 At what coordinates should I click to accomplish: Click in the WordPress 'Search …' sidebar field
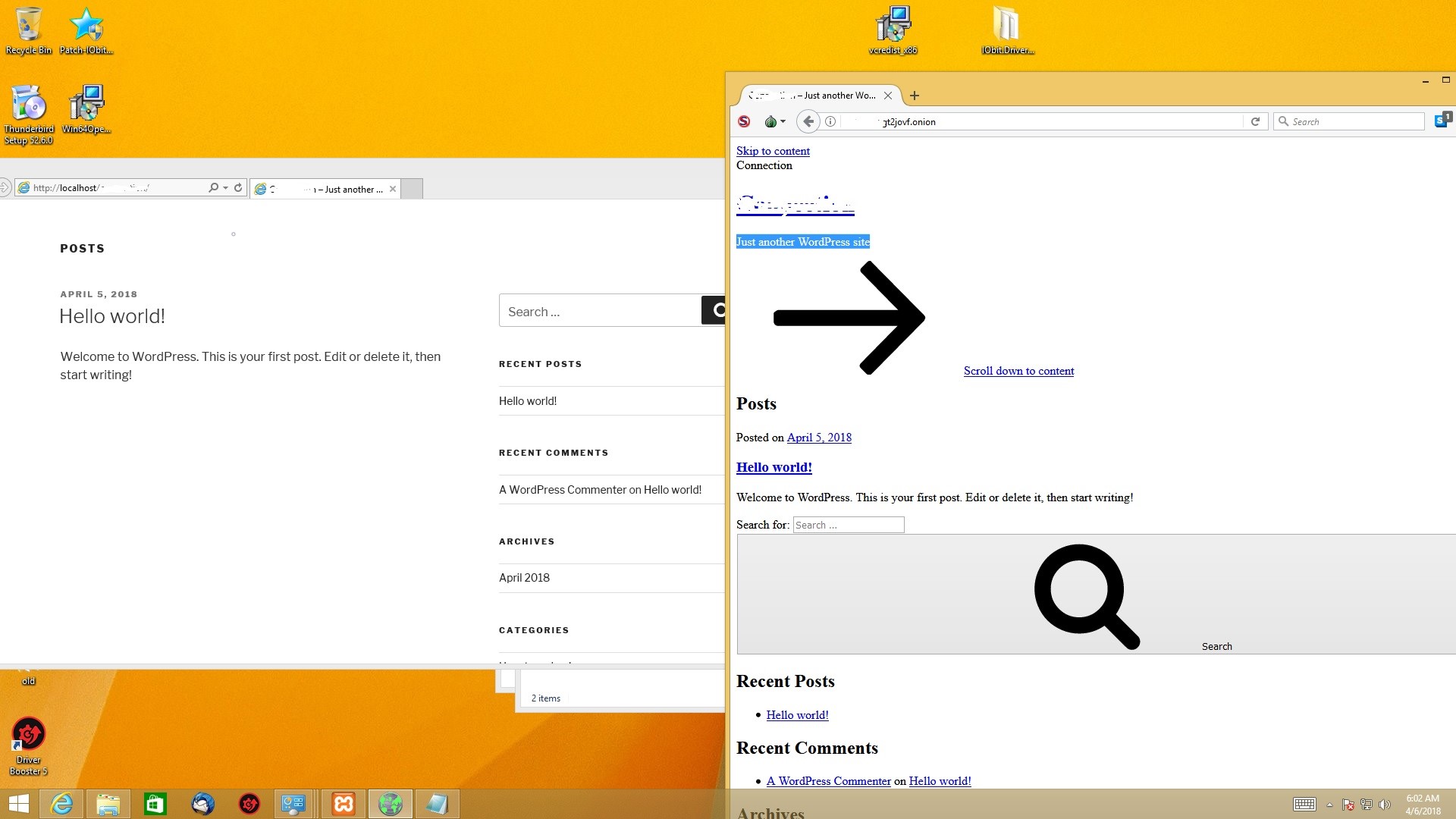(x=599, y=311)
